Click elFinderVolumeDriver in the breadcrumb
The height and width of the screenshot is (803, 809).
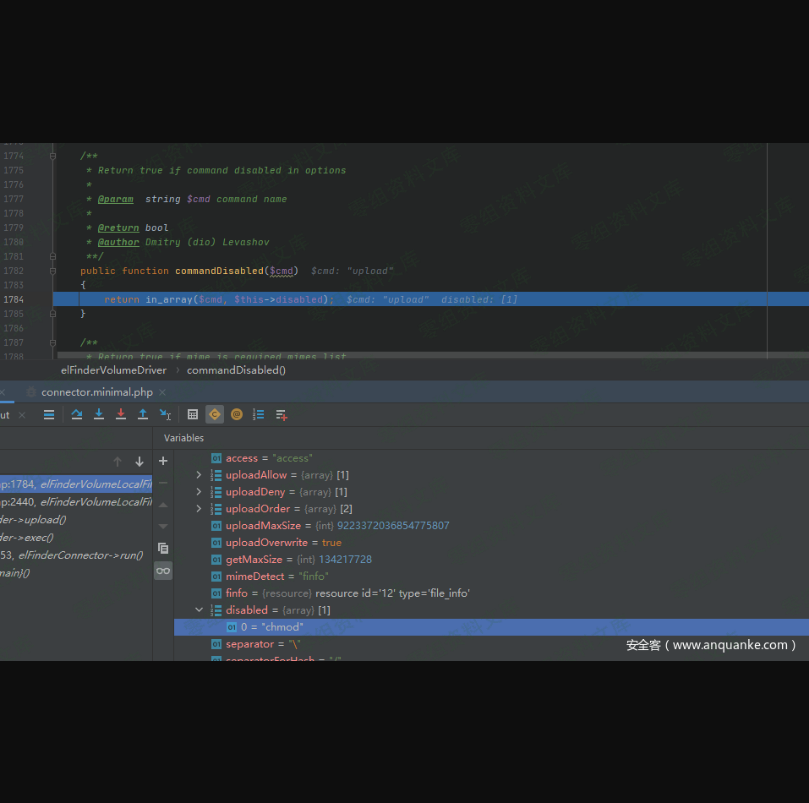(x=114, y=370)
